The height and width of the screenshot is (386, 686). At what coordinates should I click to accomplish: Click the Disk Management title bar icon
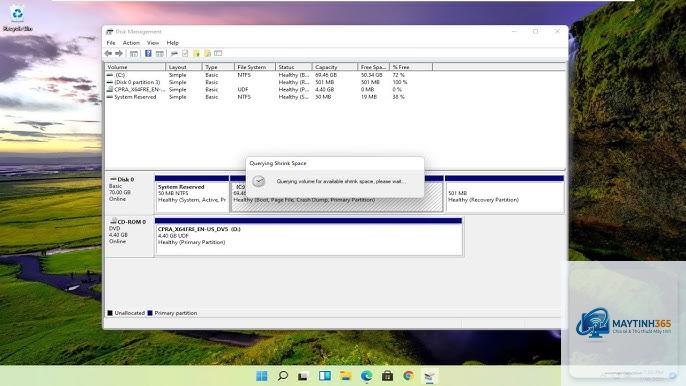(109, 32)
